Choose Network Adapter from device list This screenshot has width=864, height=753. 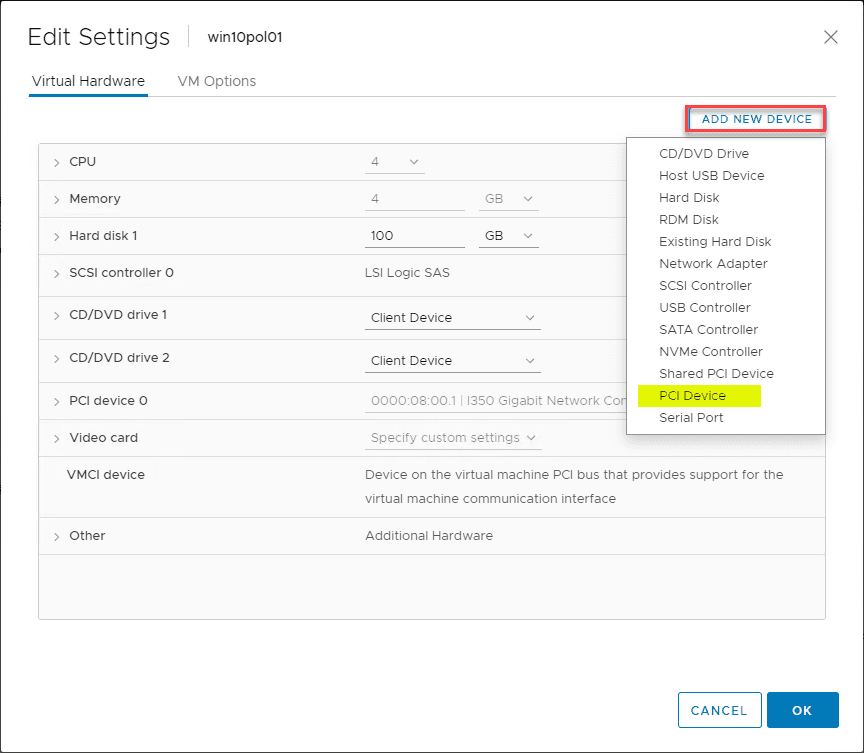tap(713, 264)
